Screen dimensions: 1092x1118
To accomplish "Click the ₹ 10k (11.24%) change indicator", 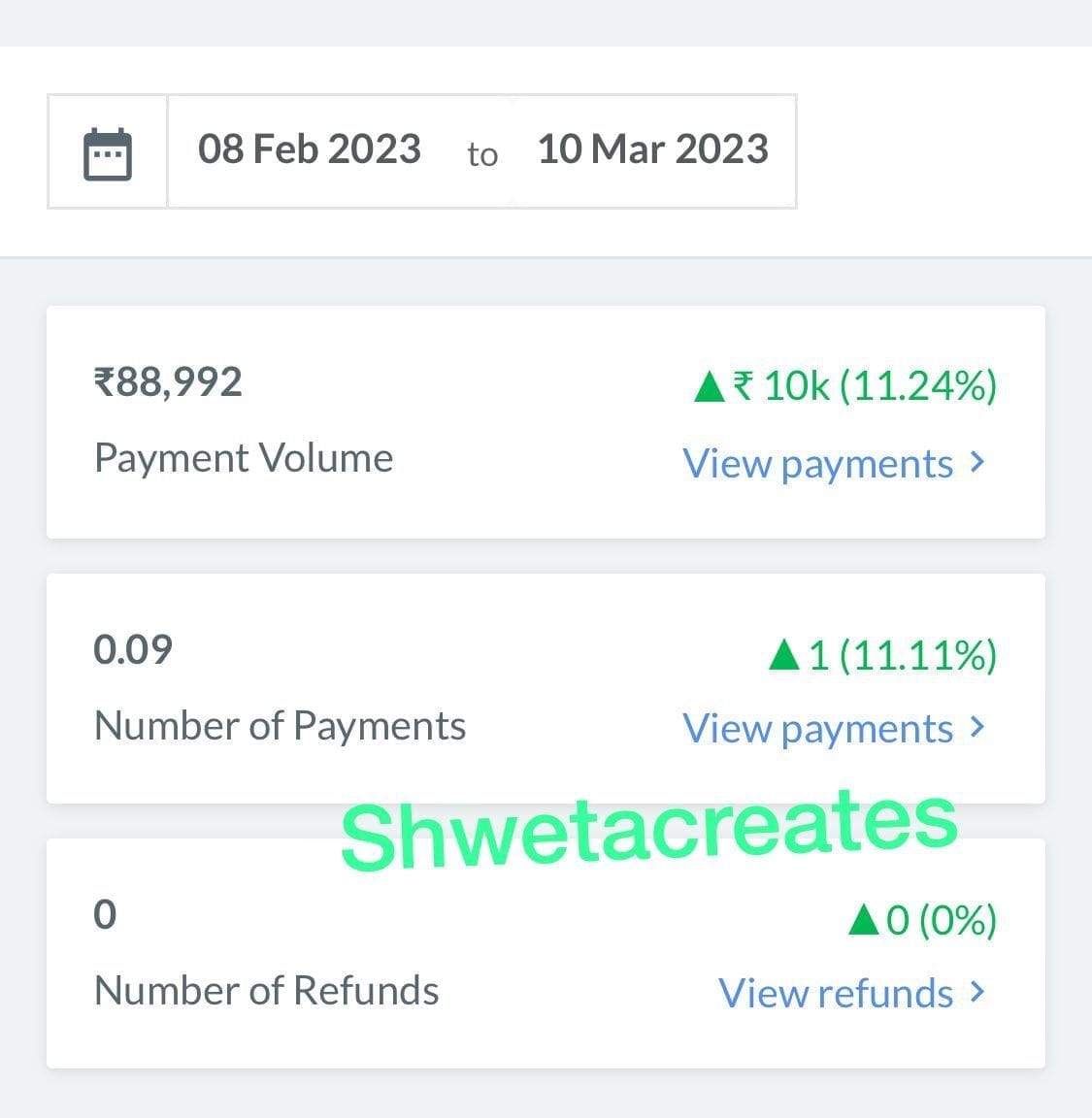I will pyautogui.click(x=864, y=386).
